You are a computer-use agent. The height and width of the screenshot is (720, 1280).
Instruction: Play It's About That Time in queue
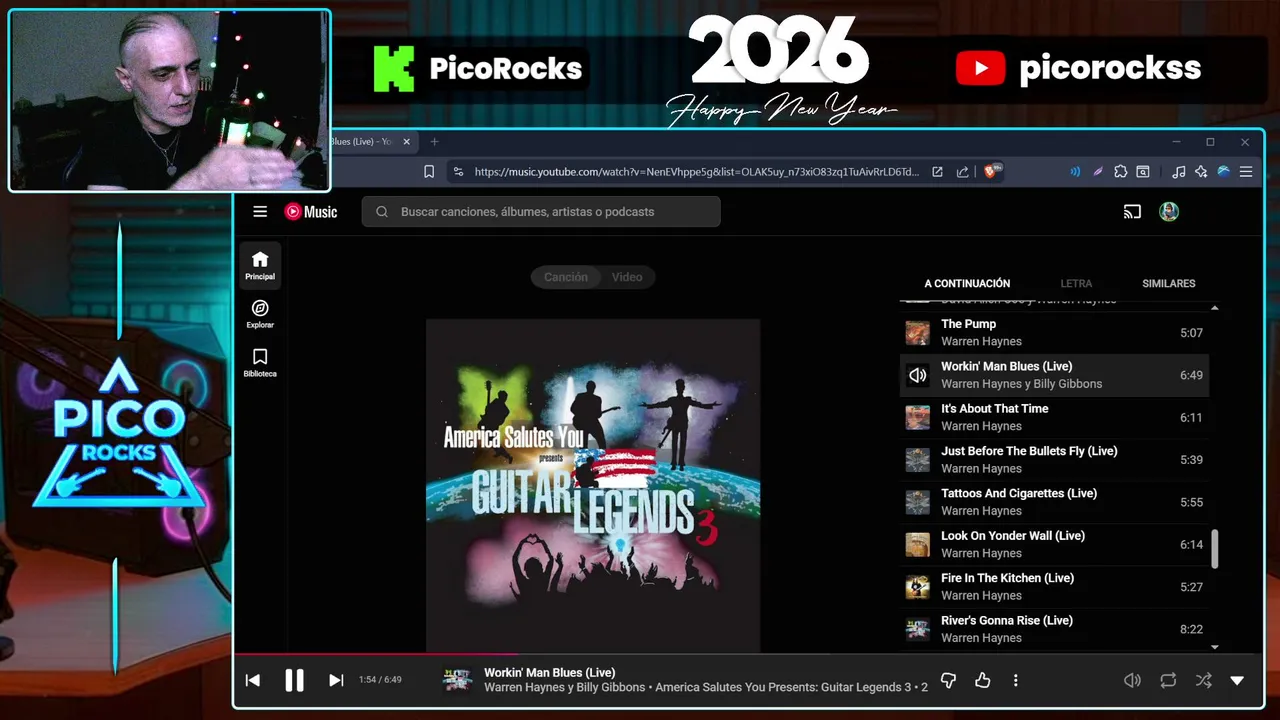pos(1054,417)
